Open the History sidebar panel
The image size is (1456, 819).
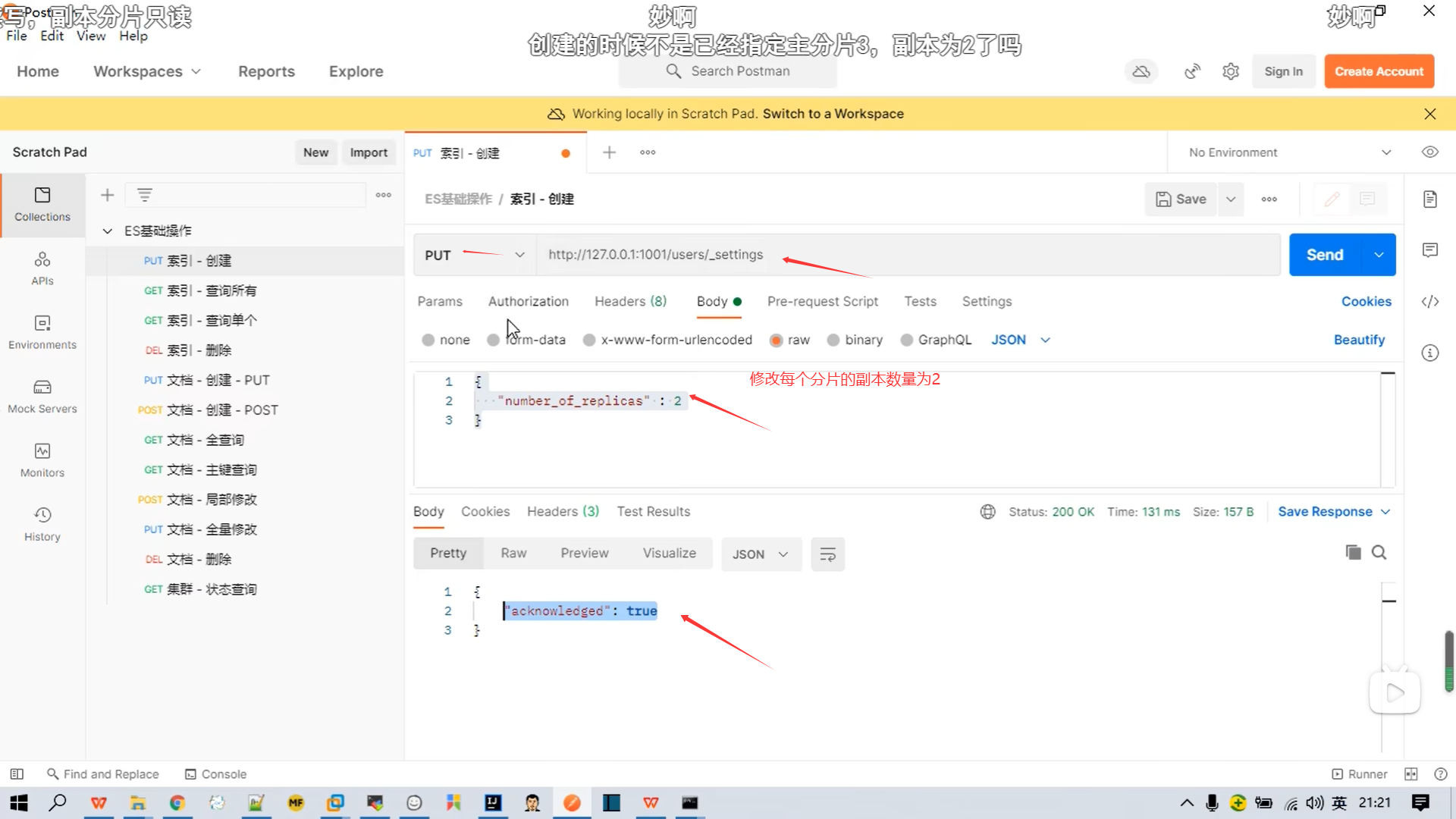(x=42, y=524)
